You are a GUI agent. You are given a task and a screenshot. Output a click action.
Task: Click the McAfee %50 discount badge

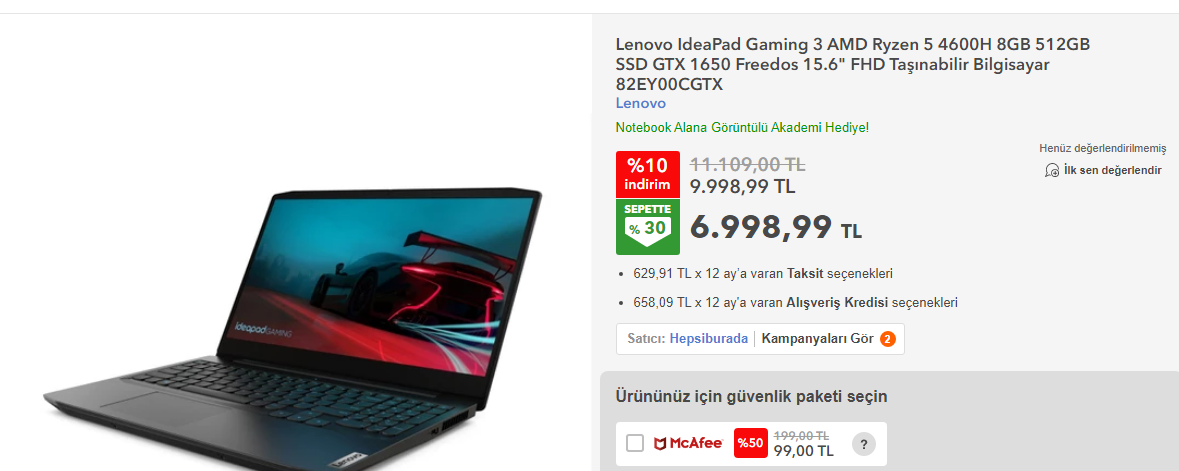point(750,444)
